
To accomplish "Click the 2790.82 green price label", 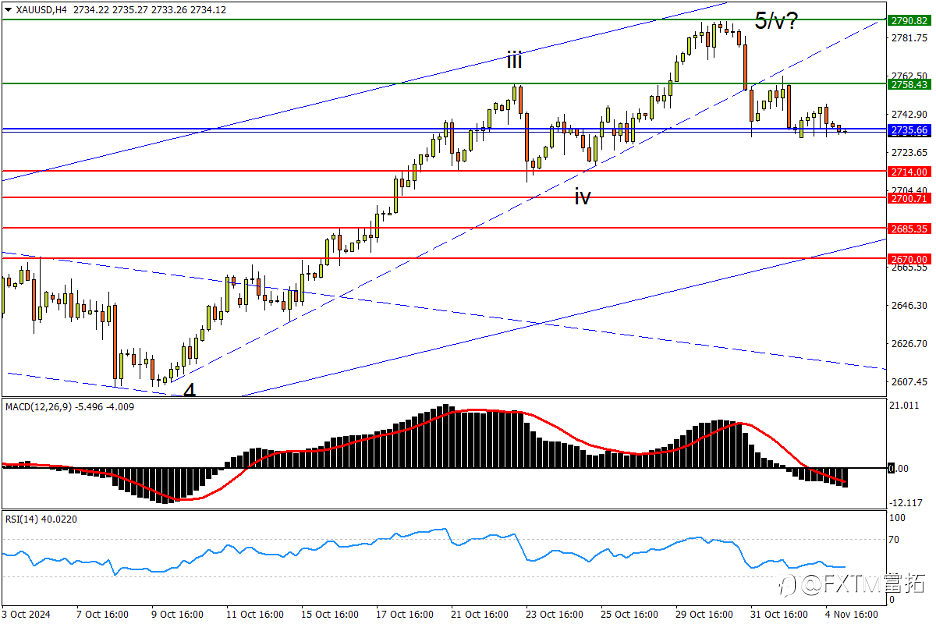I will pos(909,21).
